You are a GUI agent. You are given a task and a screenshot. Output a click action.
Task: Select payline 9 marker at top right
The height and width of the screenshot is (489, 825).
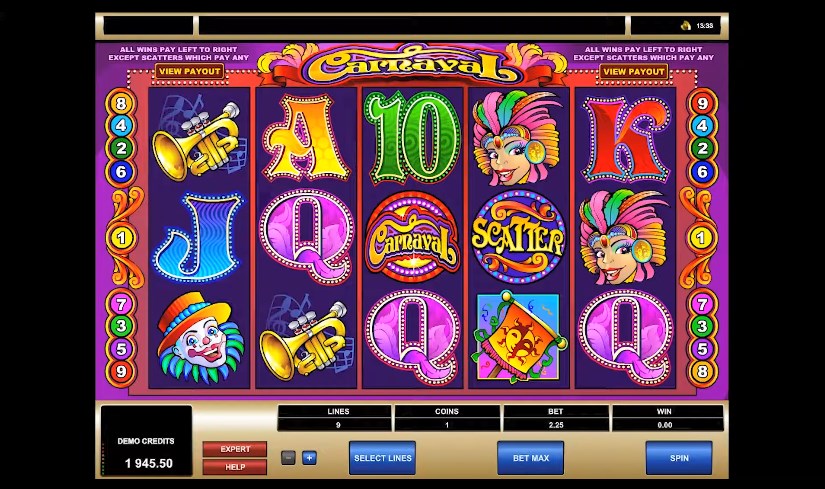702,103
